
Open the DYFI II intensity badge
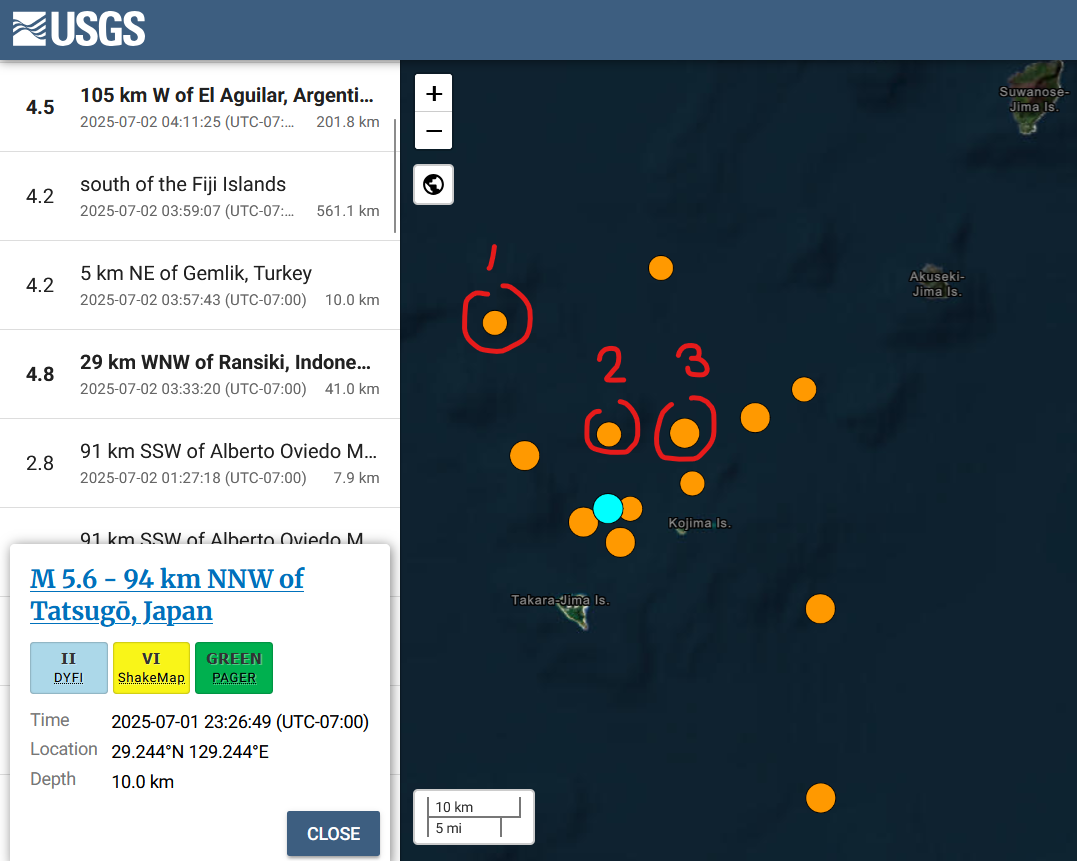(69, 668)
